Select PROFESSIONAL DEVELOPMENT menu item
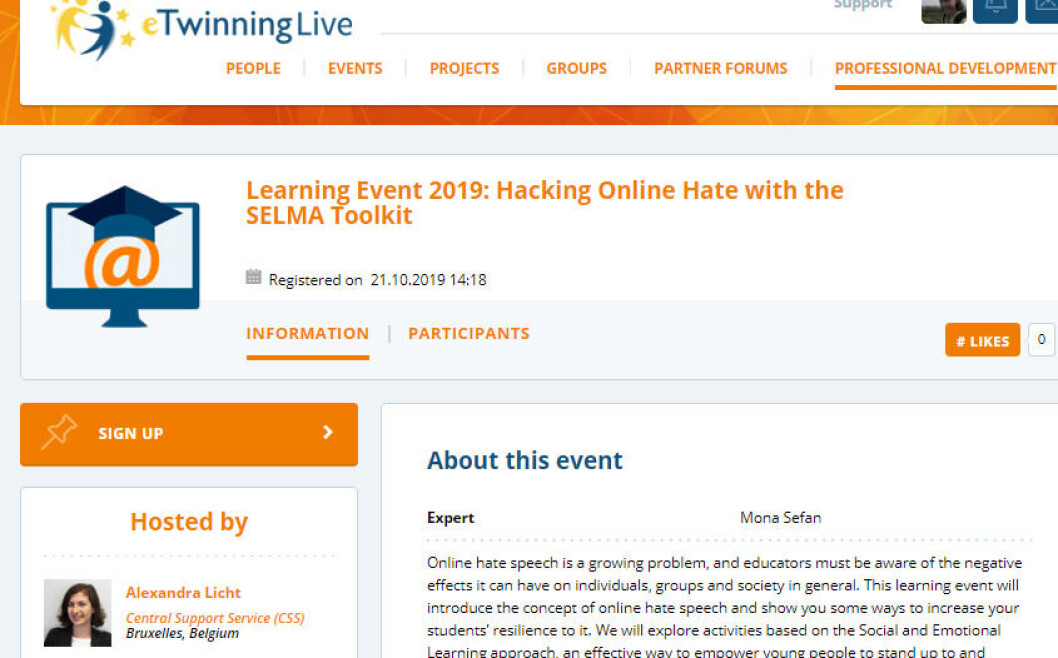Image resolution: width=1058 pixels, height=658 pixels. coord(945,69)
